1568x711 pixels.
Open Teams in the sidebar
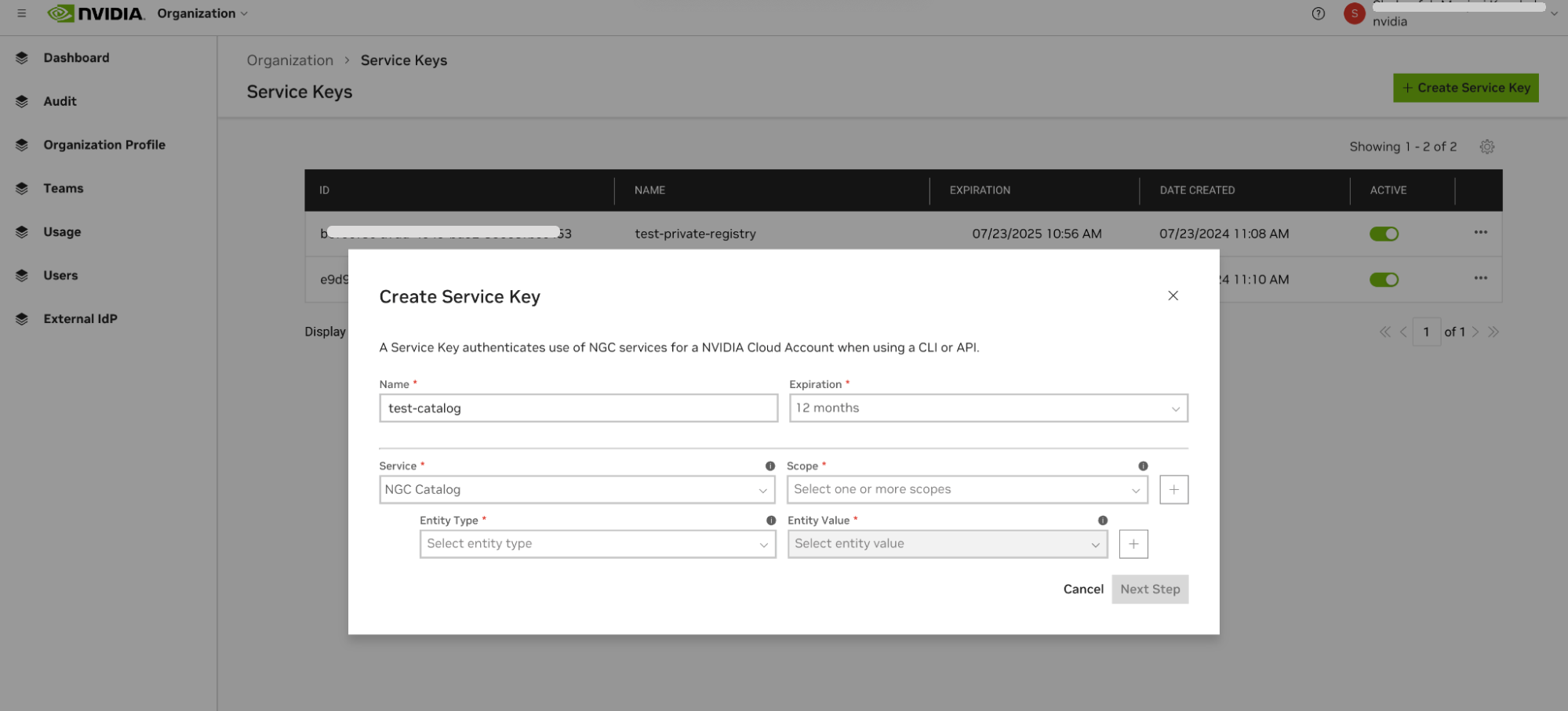tap(64, 188)
